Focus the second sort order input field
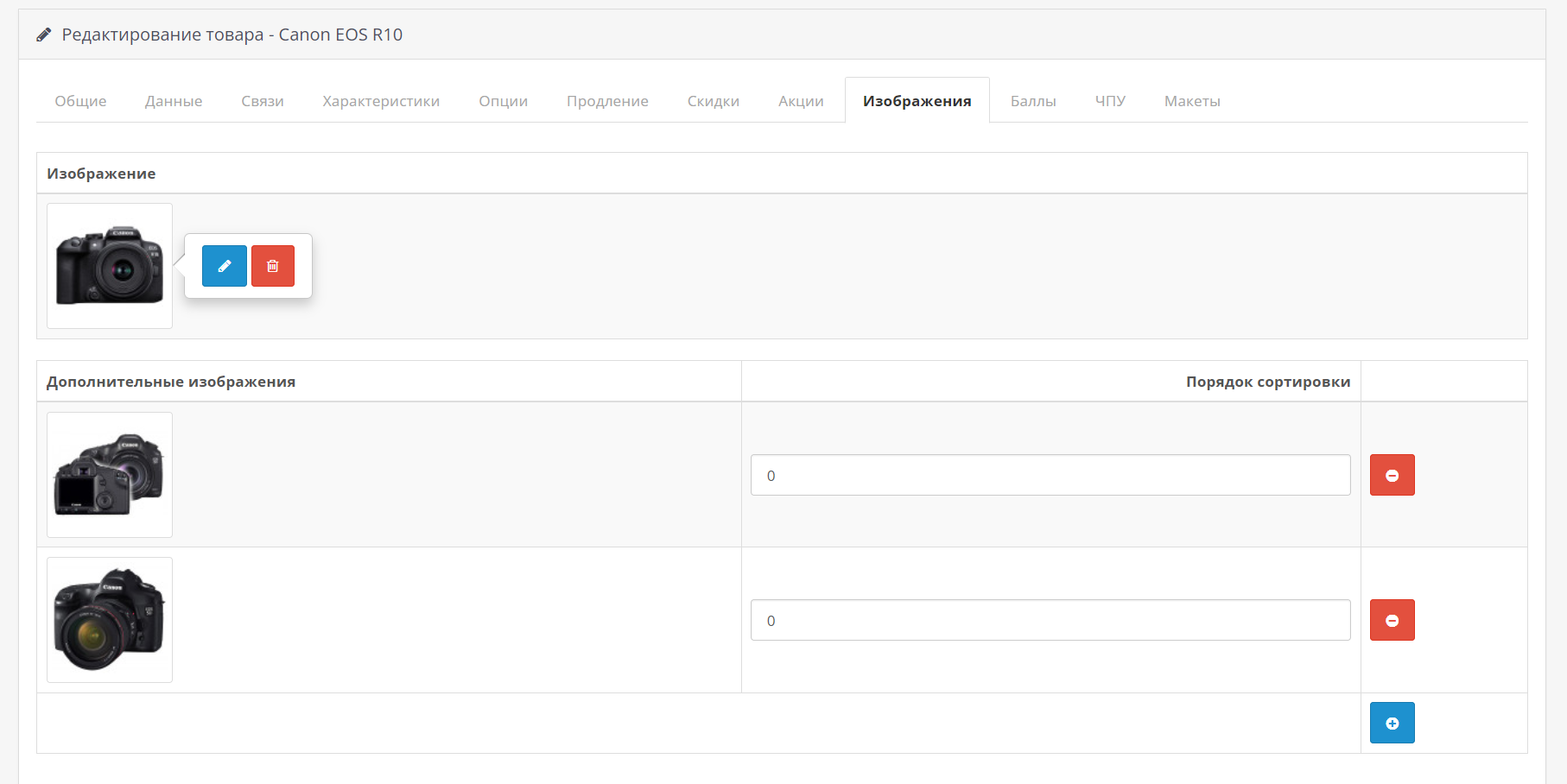Screen dimensions: 1567x784 pos(1050,620)
